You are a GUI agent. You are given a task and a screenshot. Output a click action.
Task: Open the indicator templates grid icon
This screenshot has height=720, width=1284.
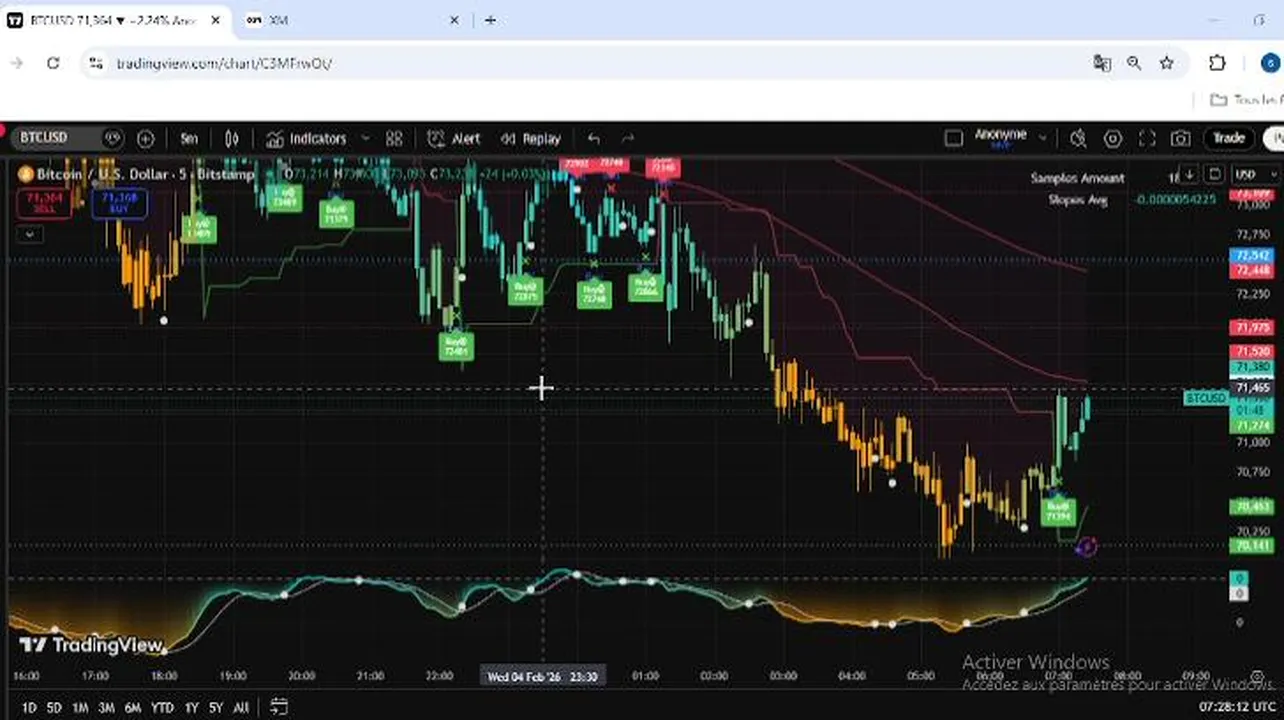pos(394,139)
